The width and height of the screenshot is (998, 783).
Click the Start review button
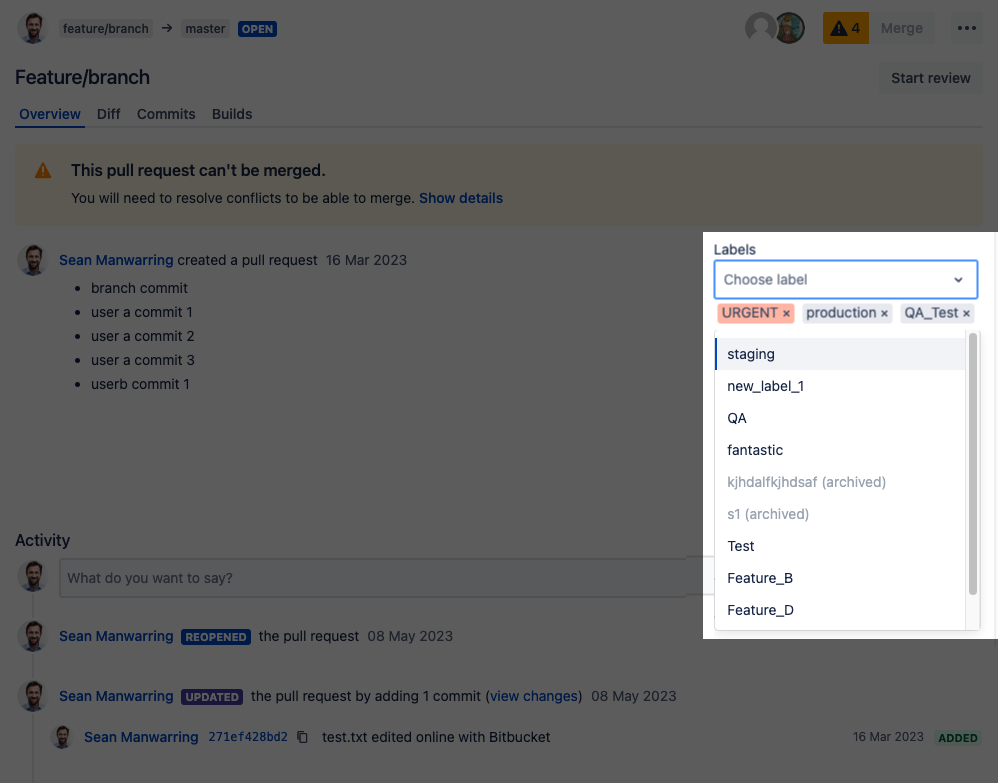pyautogui.click(x=930, y=77)
